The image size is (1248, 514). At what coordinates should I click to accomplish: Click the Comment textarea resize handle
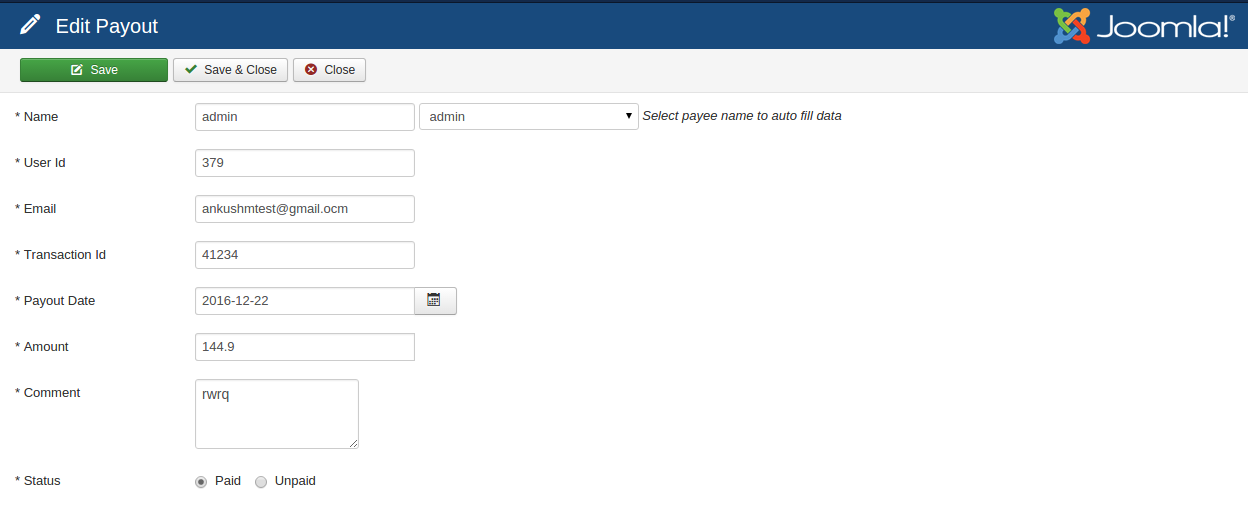click(x=353, y=443)
